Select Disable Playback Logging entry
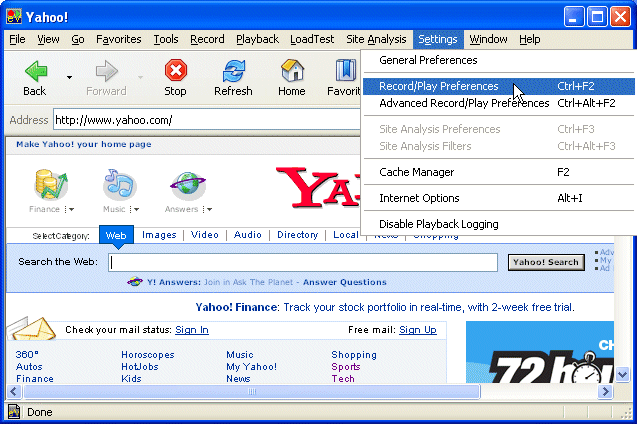The image size is (637, 424). point(499,224)
